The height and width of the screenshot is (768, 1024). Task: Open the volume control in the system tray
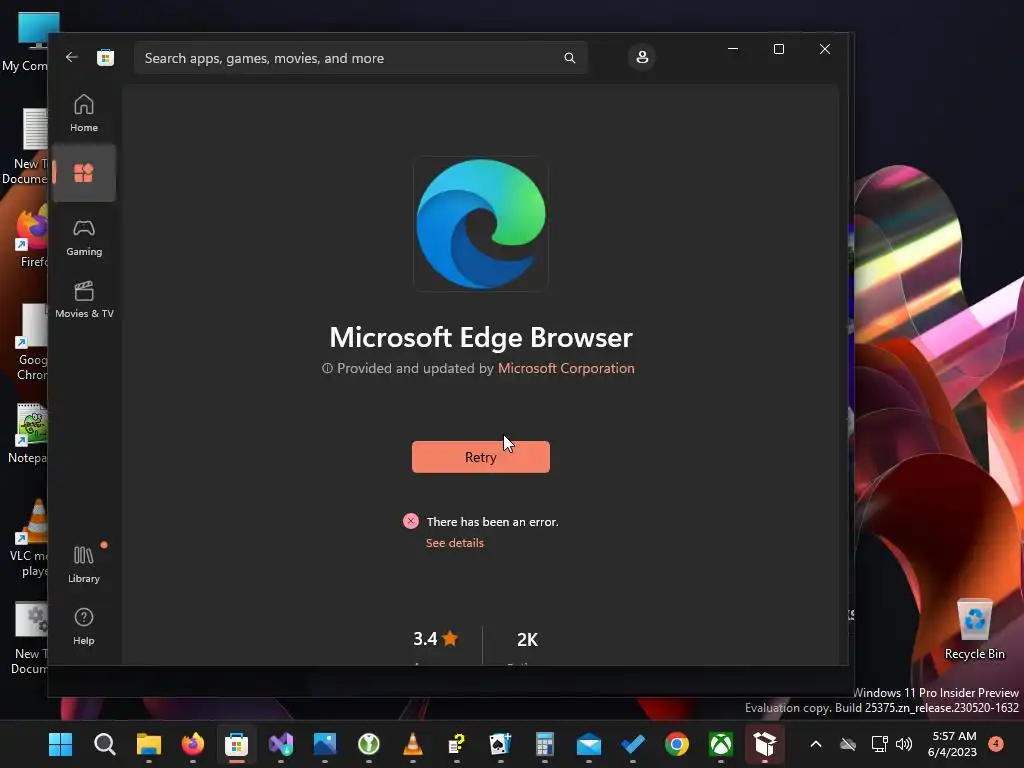904,744
